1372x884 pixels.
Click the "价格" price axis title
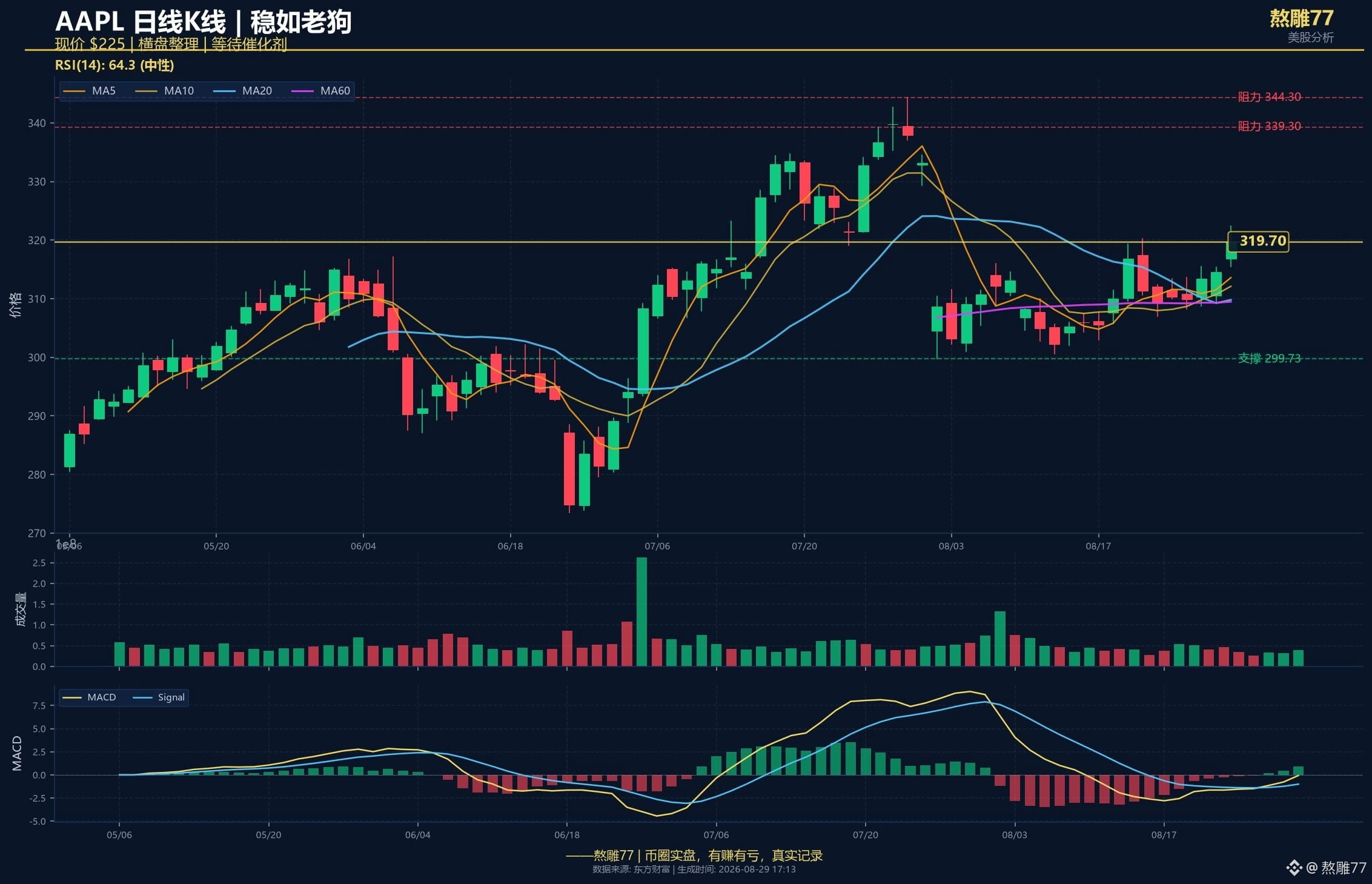coord(16,305)
